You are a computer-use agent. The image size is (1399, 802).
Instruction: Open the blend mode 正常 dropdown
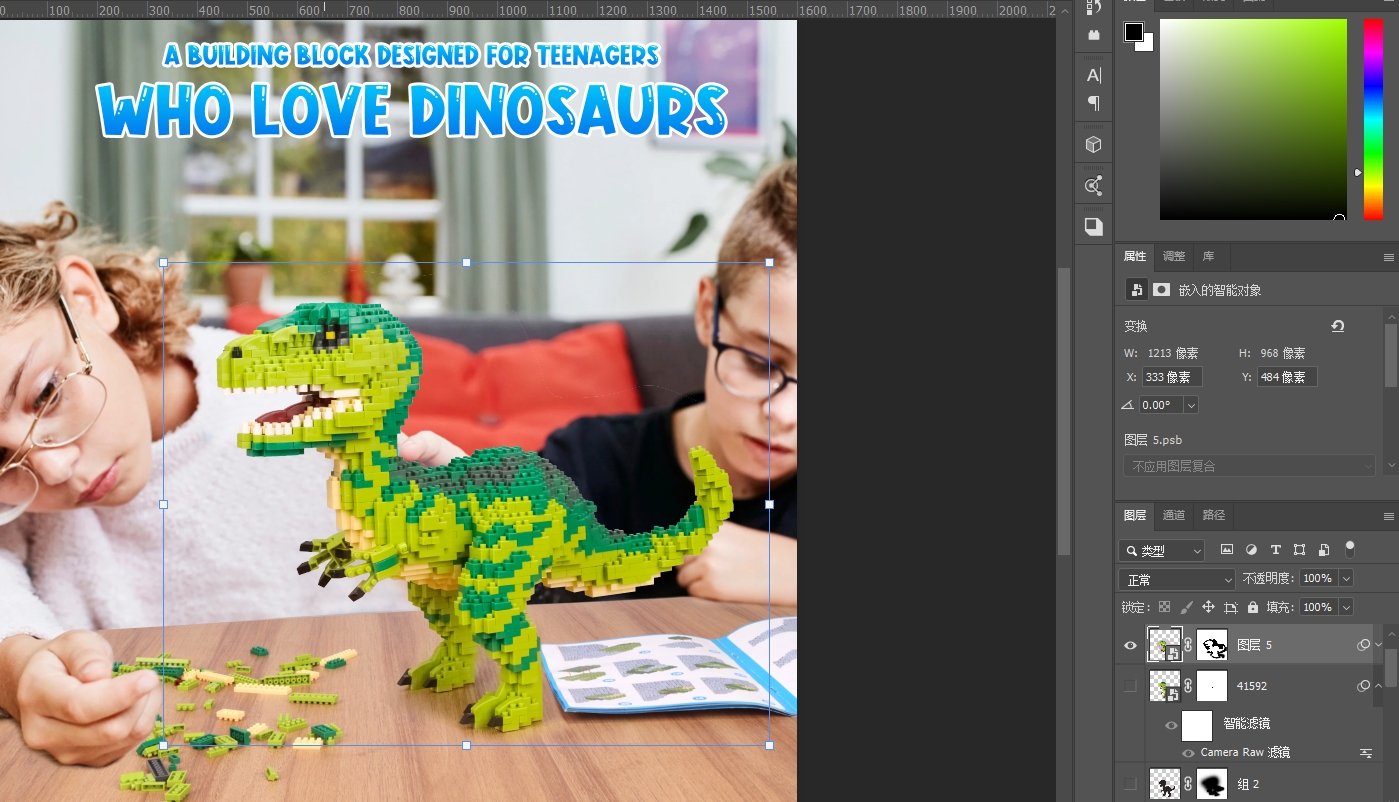point(1177,579)
